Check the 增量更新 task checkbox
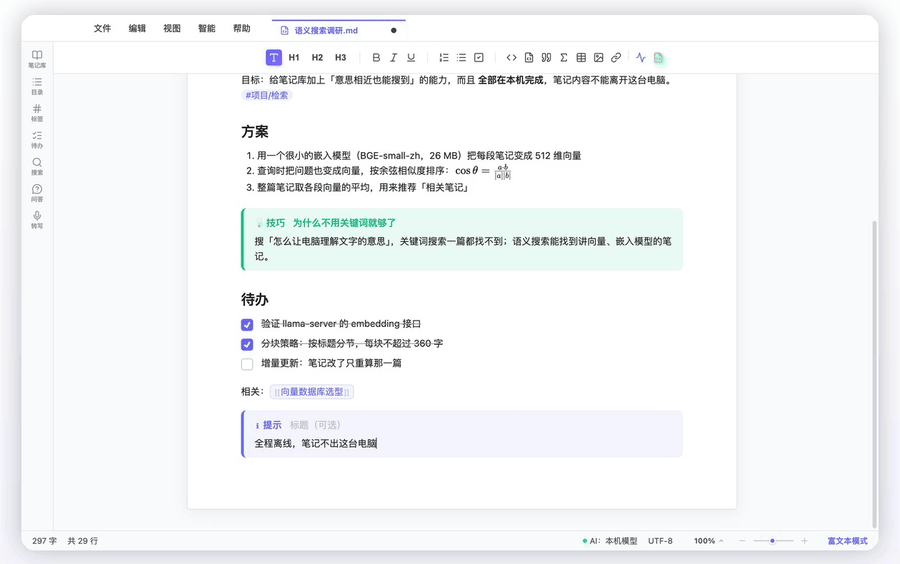Image resolution: width=900 pixels, height=564 pixels. (247, 364)
